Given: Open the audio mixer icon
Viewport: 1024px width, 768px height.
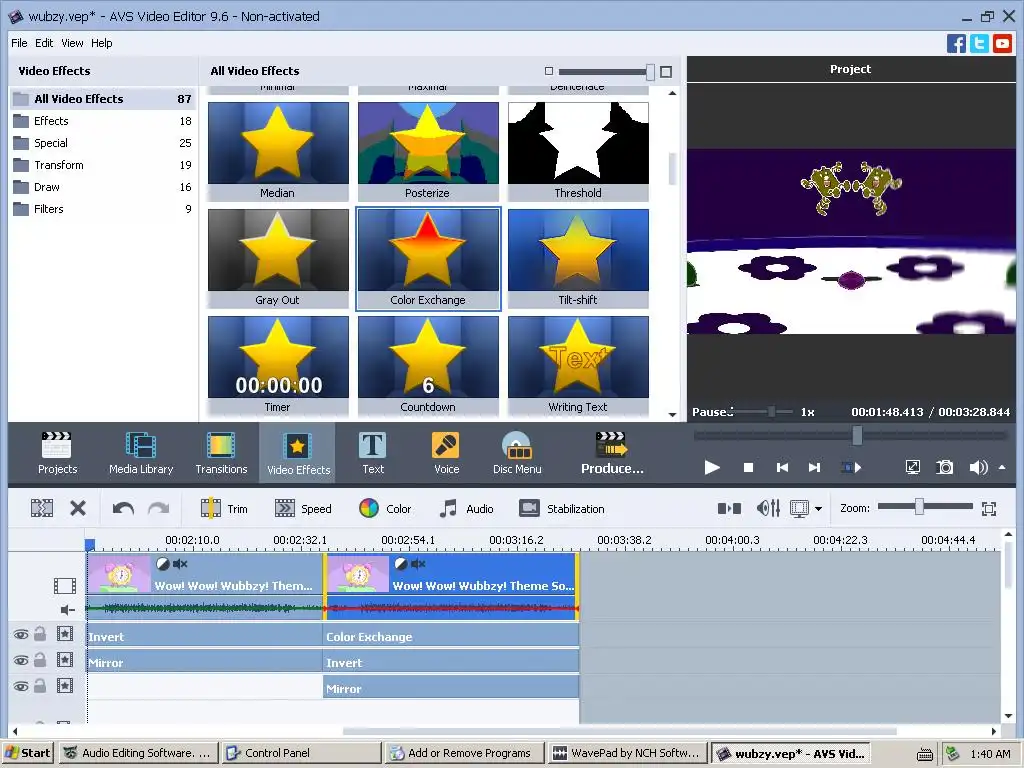Looking at the screenshot, I should click(768, 508).
